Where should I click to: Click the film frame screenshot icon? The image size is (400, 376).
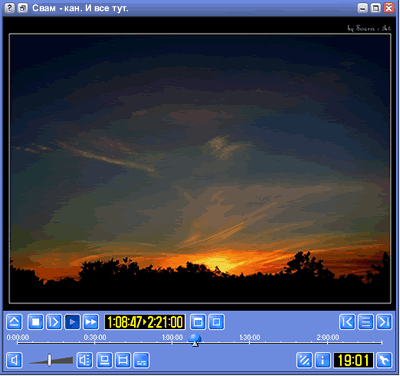(123, 360)
